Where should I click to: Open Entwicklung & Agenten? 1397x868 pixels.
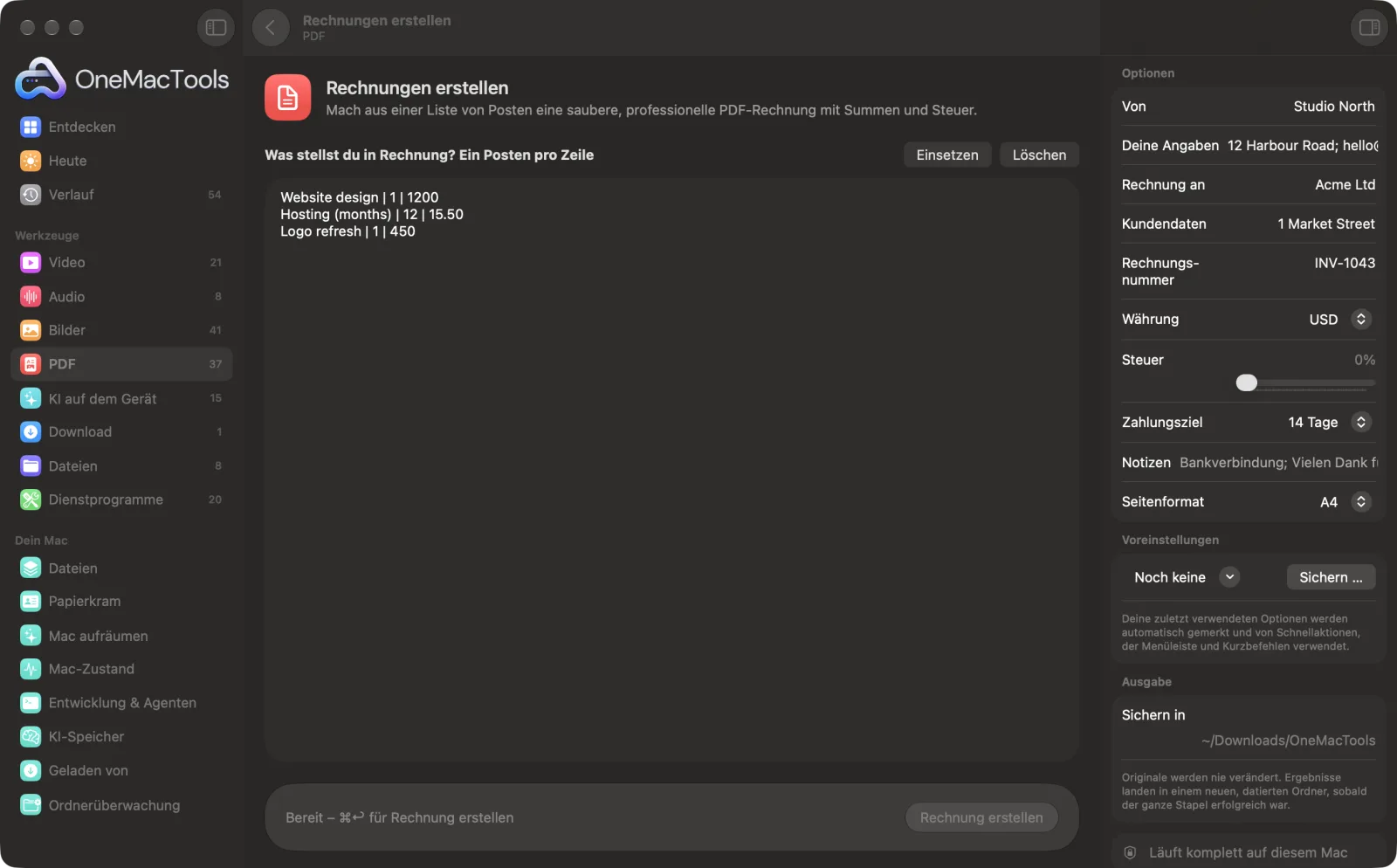(121, 703)
